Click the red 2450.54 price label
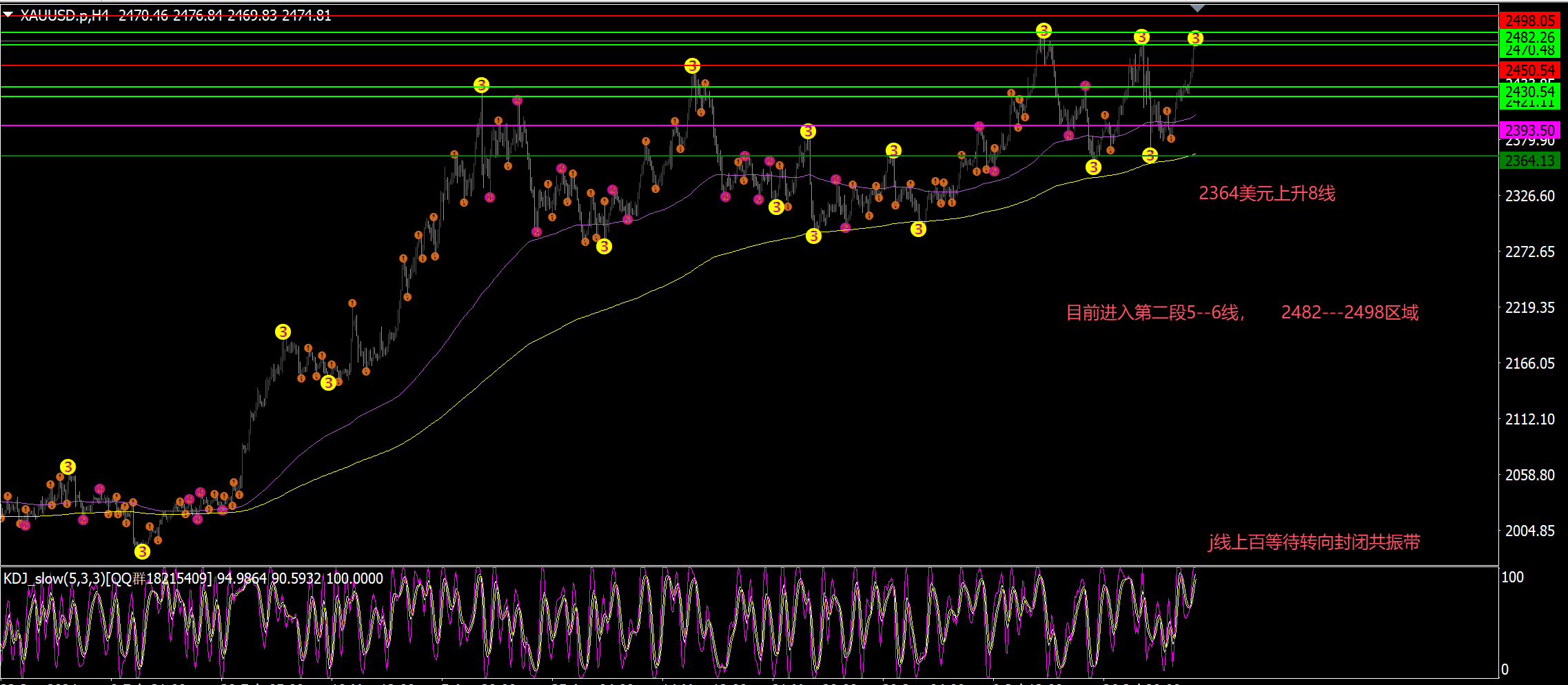 [1529, 70]
